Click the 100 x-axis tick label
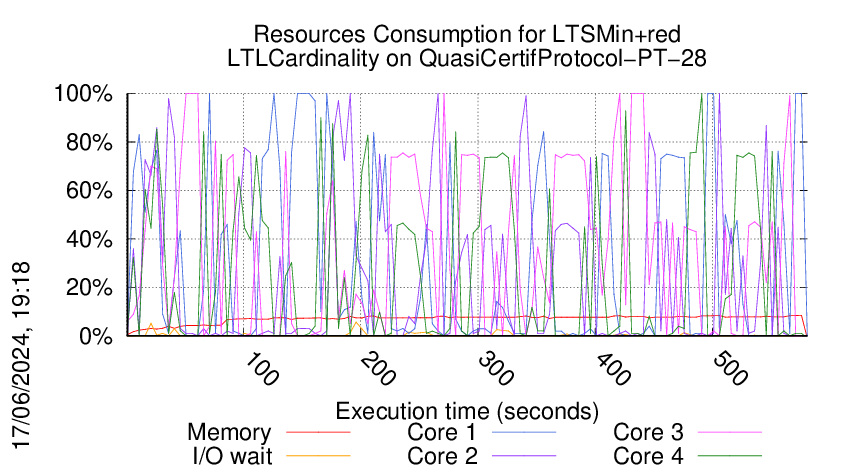The image size is (850, 475). tap(261, 369)
